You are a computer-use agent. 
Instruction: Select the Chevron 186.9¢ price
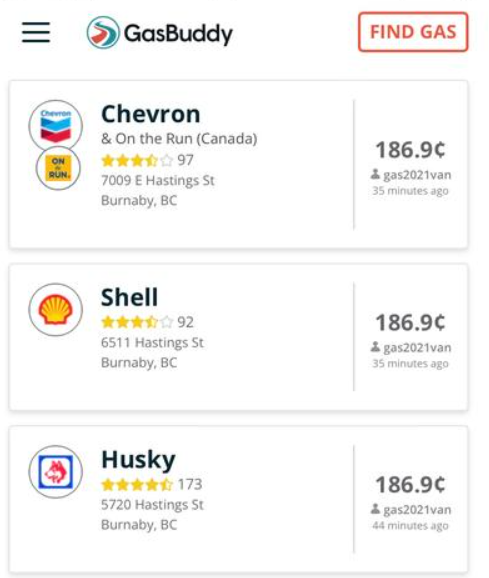(410, 150)
